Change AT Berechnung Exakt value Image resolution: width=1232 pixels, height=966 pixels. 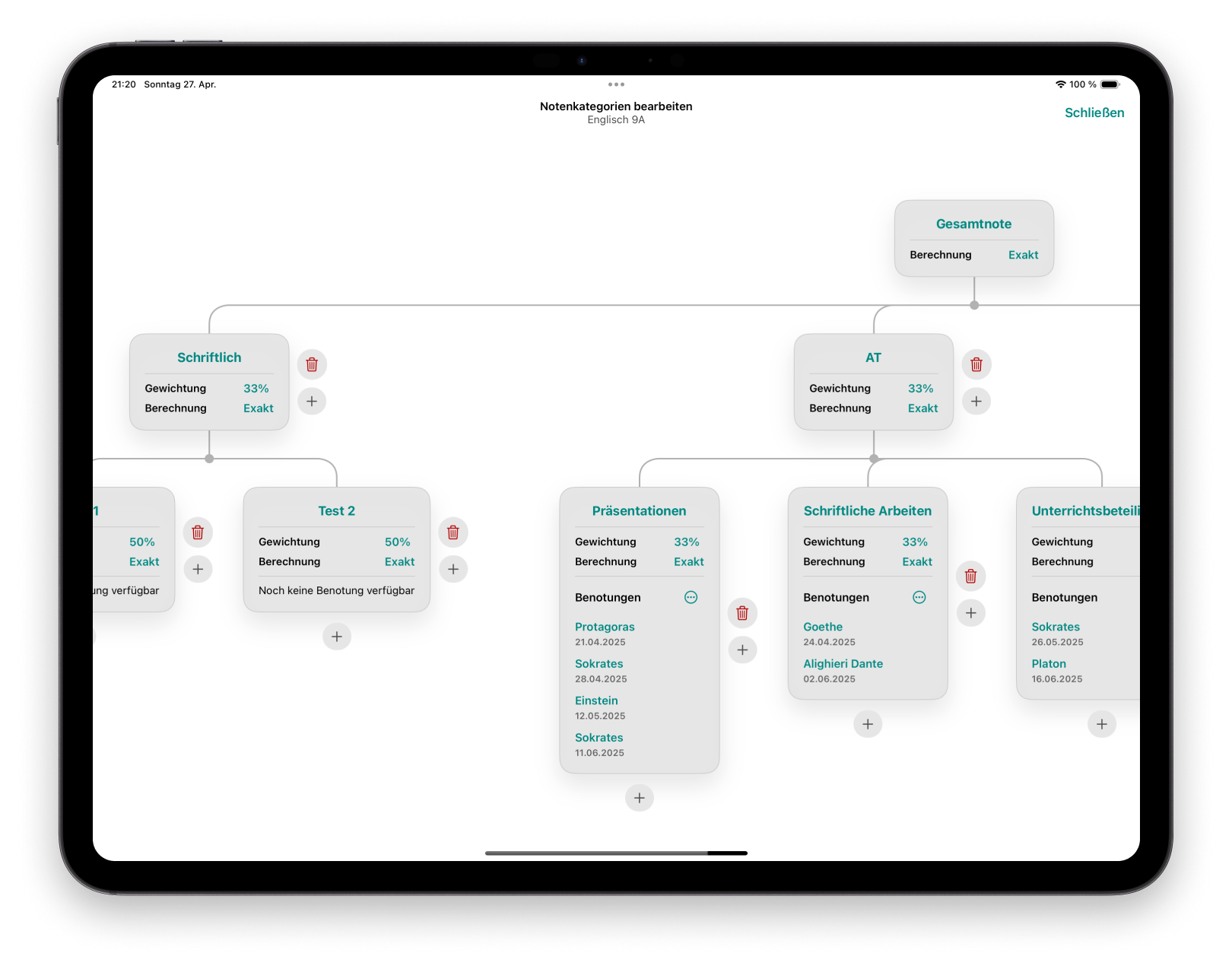[923, 408]
